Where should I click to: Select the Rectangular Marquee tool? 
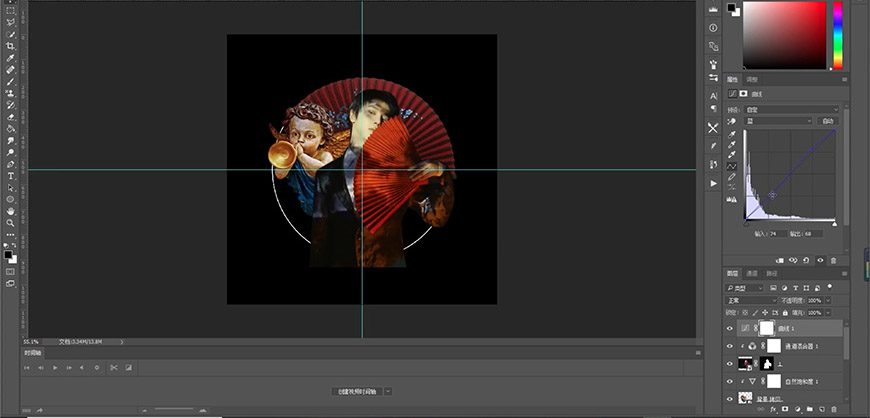[x=11, y=11]
